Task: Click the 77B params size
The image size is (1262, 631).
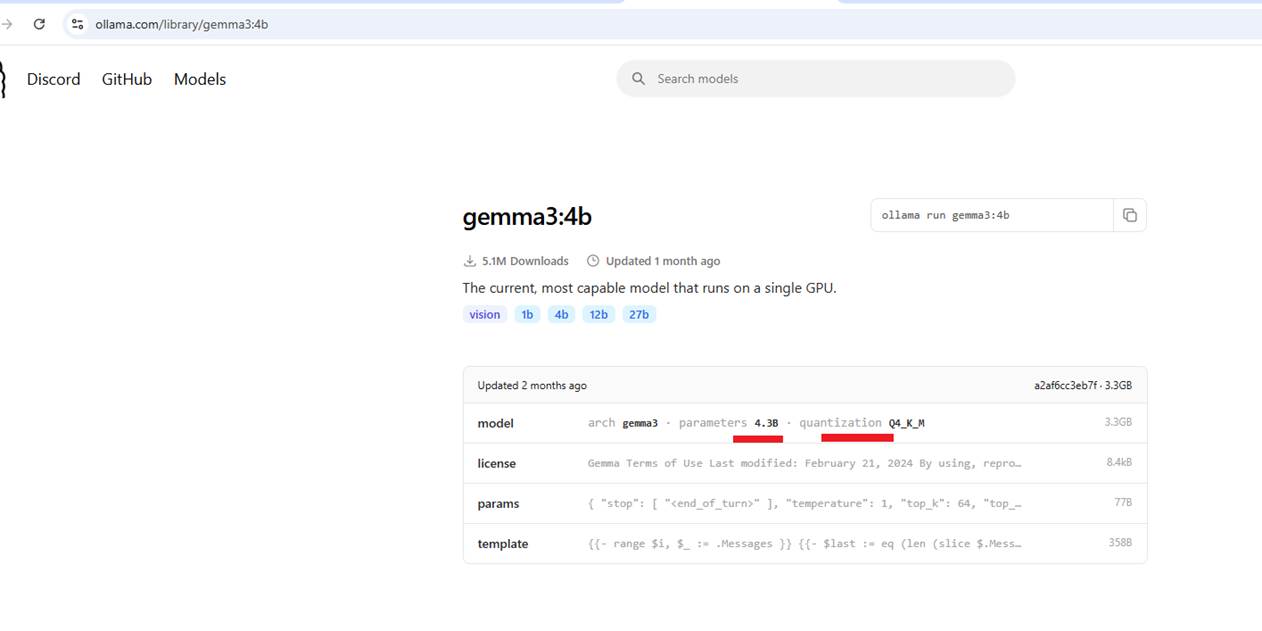Action: [x=1123, y=503]
